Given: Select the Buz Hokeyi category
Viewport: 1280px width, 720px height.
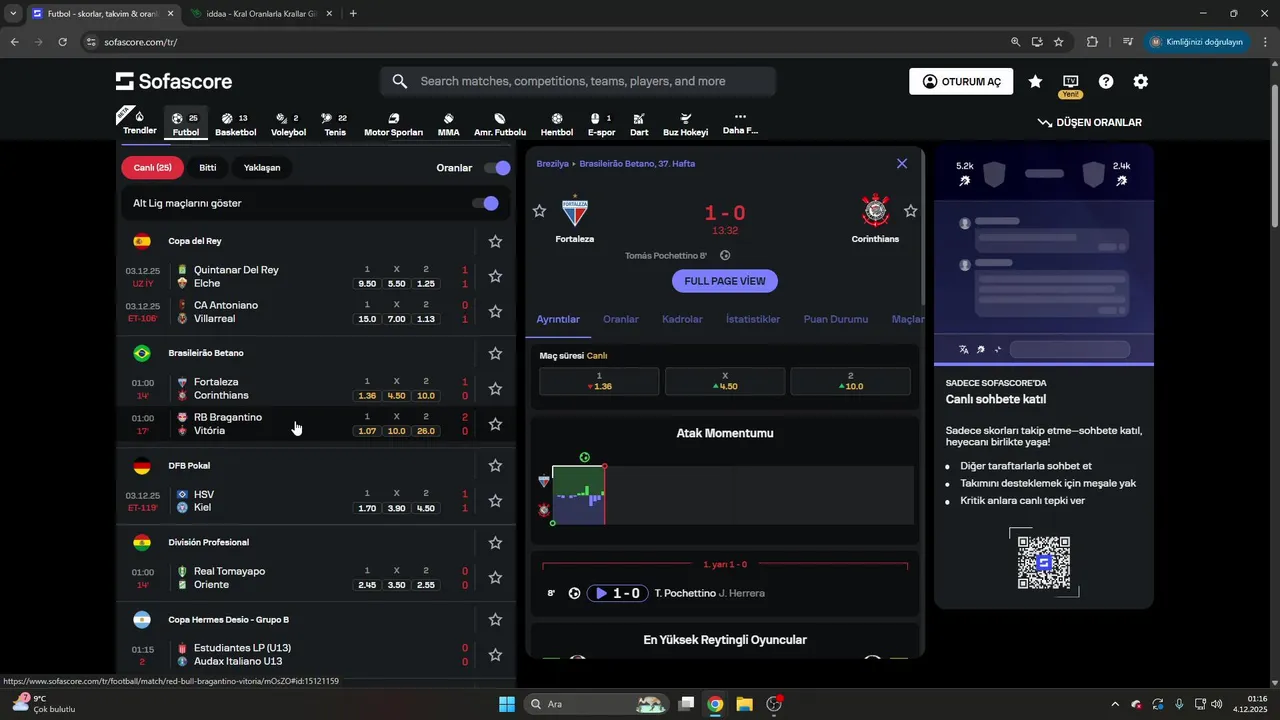Looking at the screenshot, I should [x=686, y=124].
